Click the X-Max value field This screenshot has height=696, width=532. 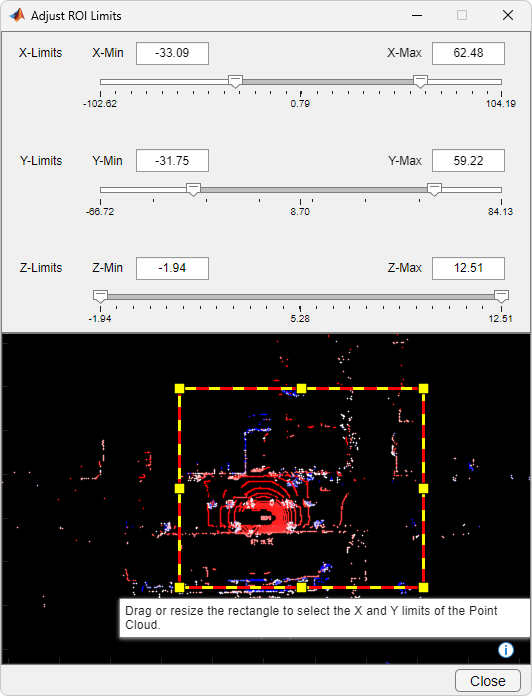[x=468, y=53]
